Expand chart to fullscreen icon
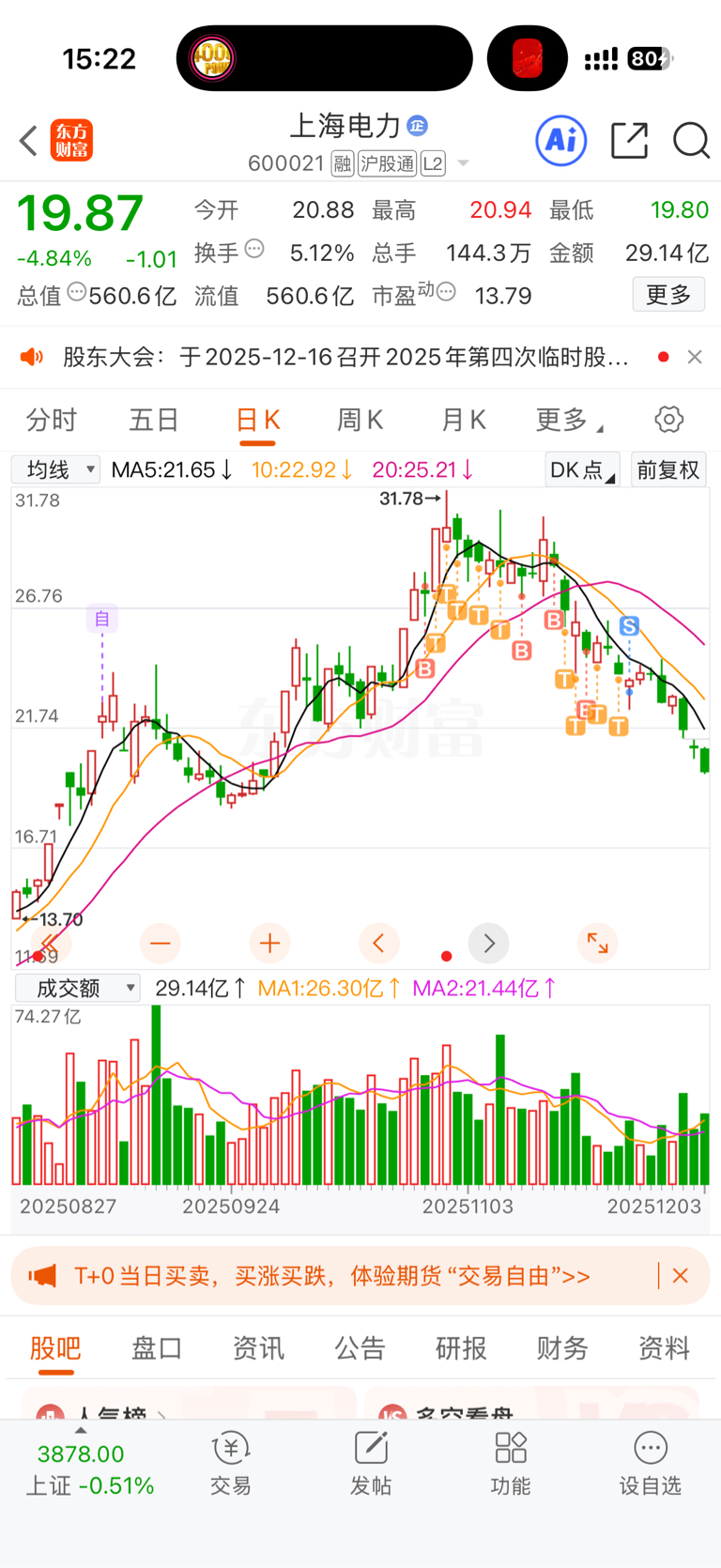This screenshot has height=1568, width=721. click(598, 943)
